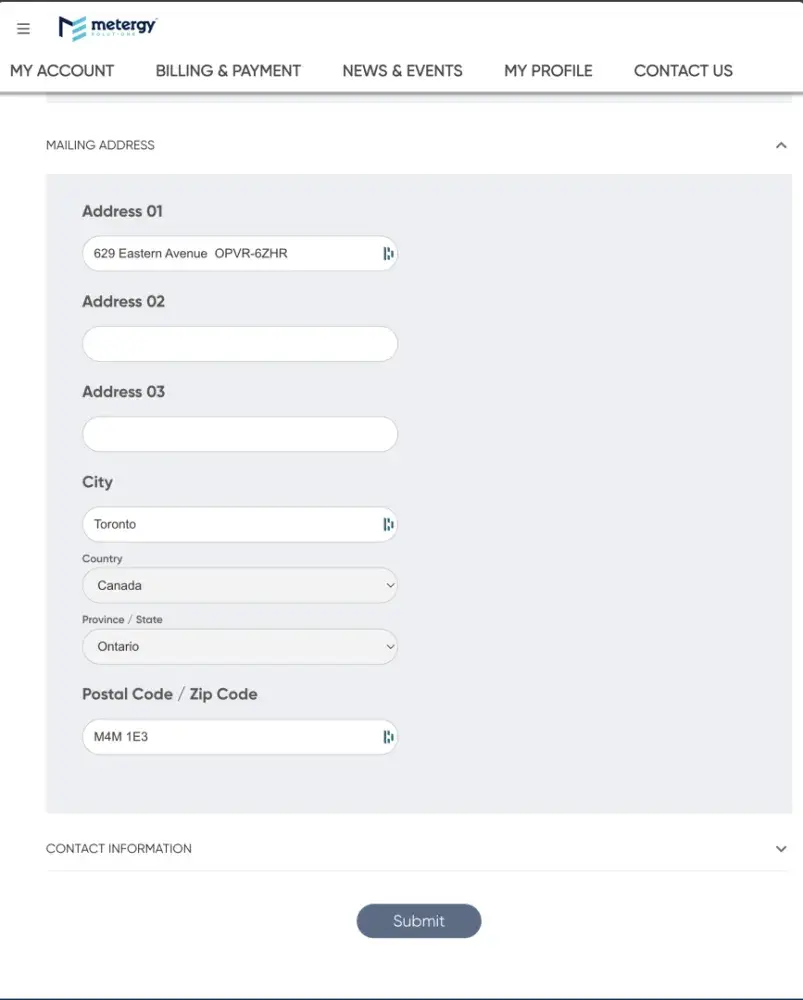Select the City input containing Toronto
The image size is (803, 1000).
tap(230, 524)
